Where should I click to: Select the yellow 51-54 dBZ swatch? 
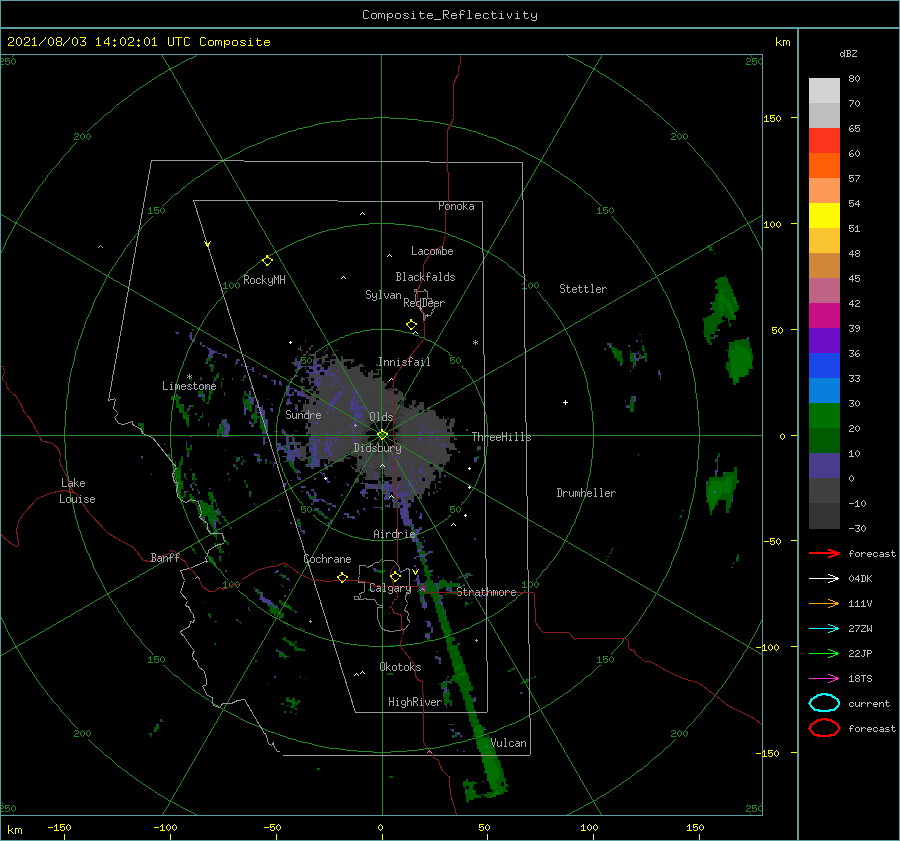pos(824,216)
